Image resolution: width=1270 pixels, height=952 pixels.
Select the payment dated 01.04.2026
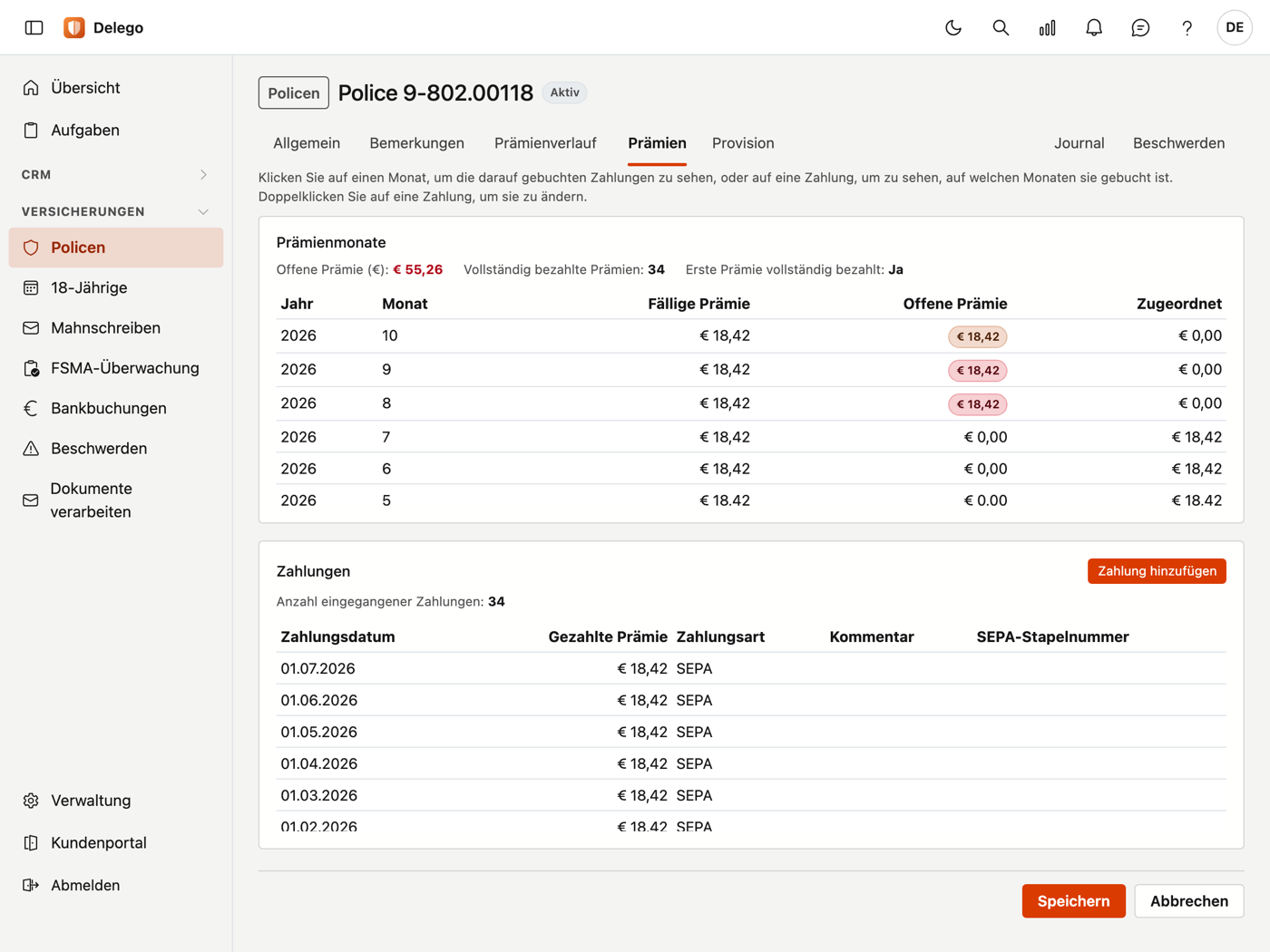pos(751,763)
